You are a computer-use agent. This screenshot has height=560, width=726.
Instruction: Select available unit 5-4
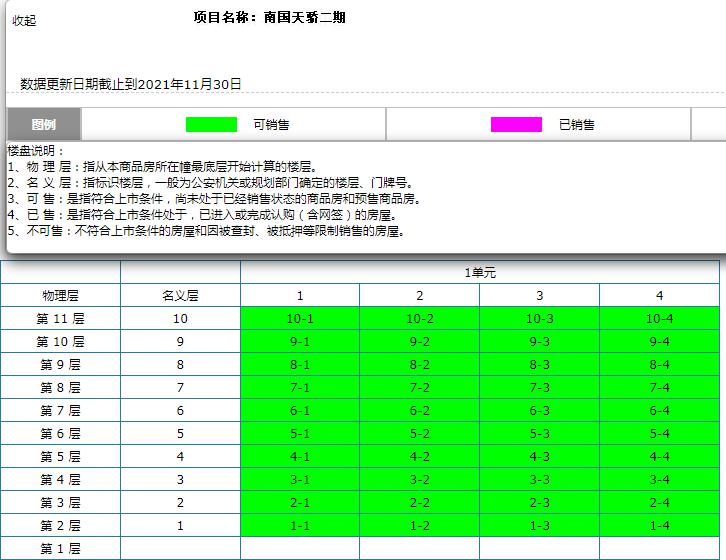point(659,434)
